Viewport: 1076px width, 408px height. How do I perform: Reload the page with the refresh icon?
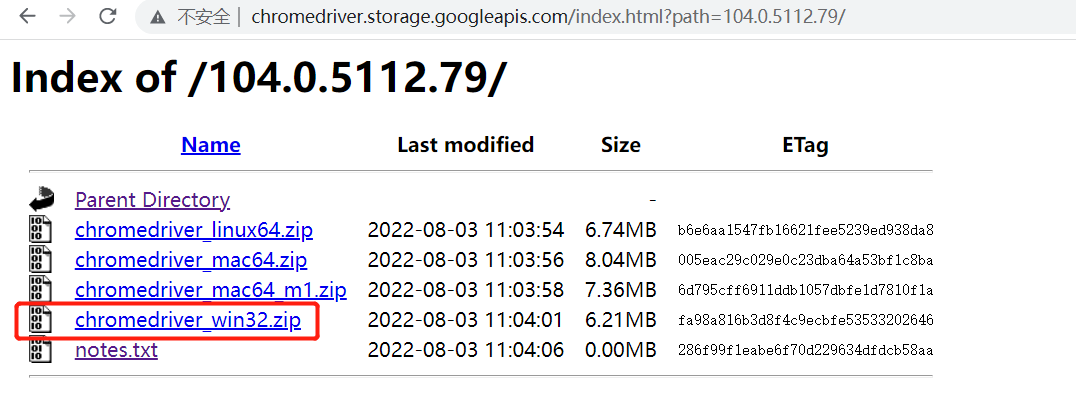(107, 17)
